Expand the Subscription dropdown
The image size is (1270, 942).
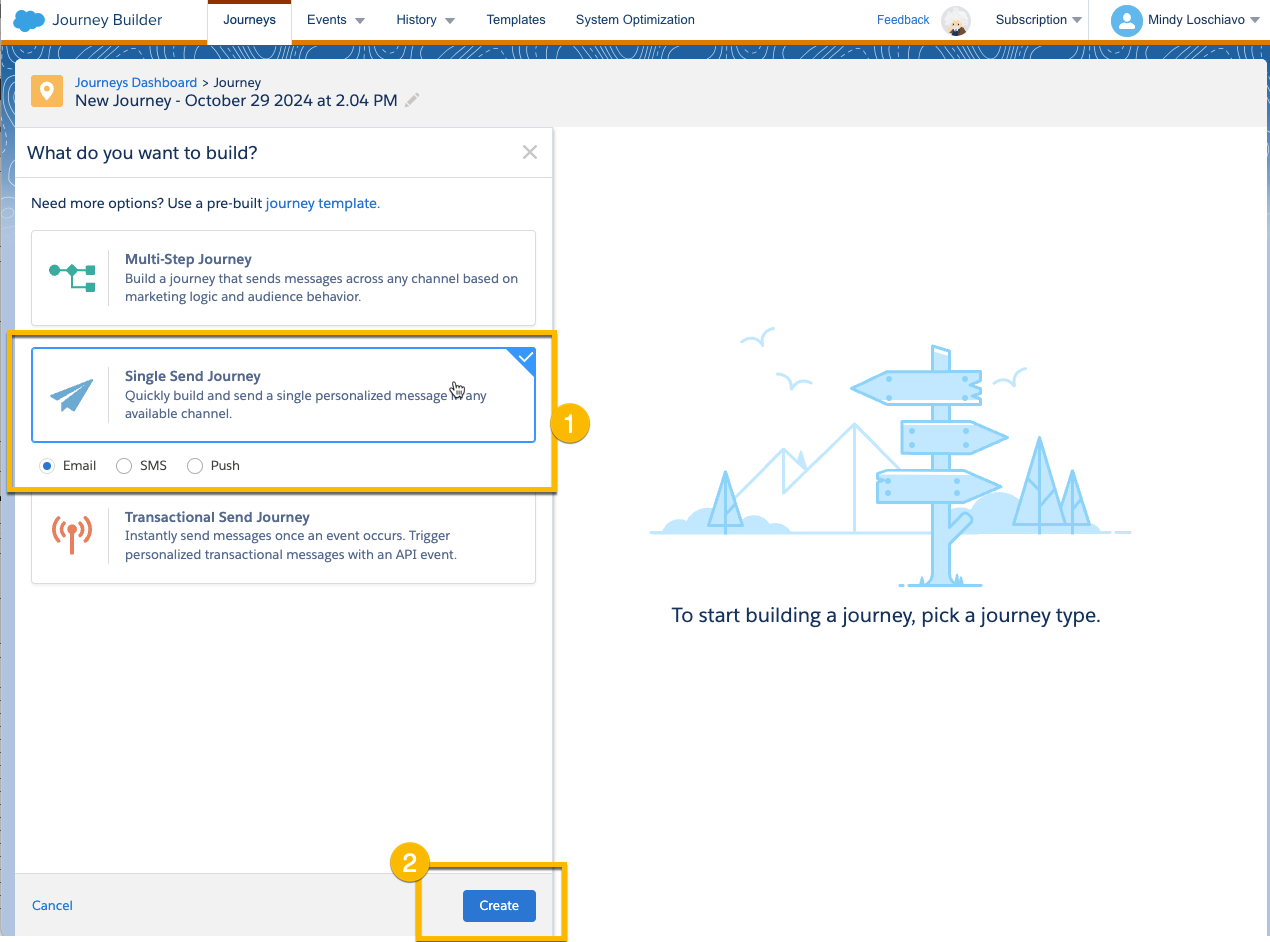(1037, 19)
